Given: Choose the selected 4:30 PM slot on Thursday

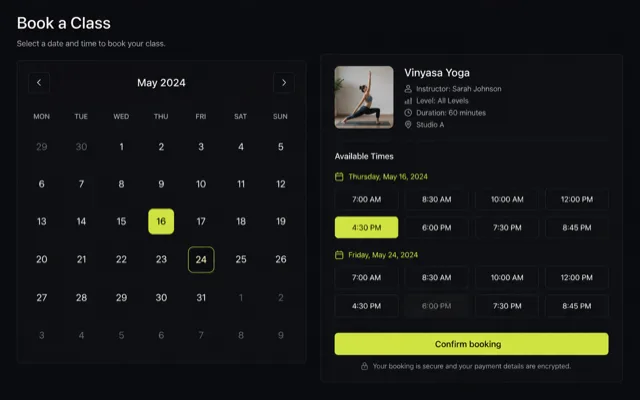Looking at the screenshot, I should [367, 227].
